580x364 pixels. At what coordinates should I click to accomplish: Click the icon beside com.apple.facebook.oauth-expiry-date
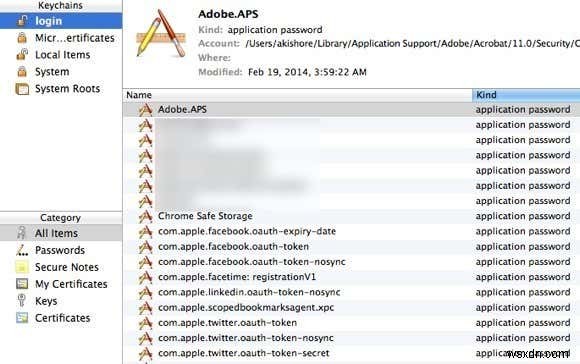[x=145, y=232]
